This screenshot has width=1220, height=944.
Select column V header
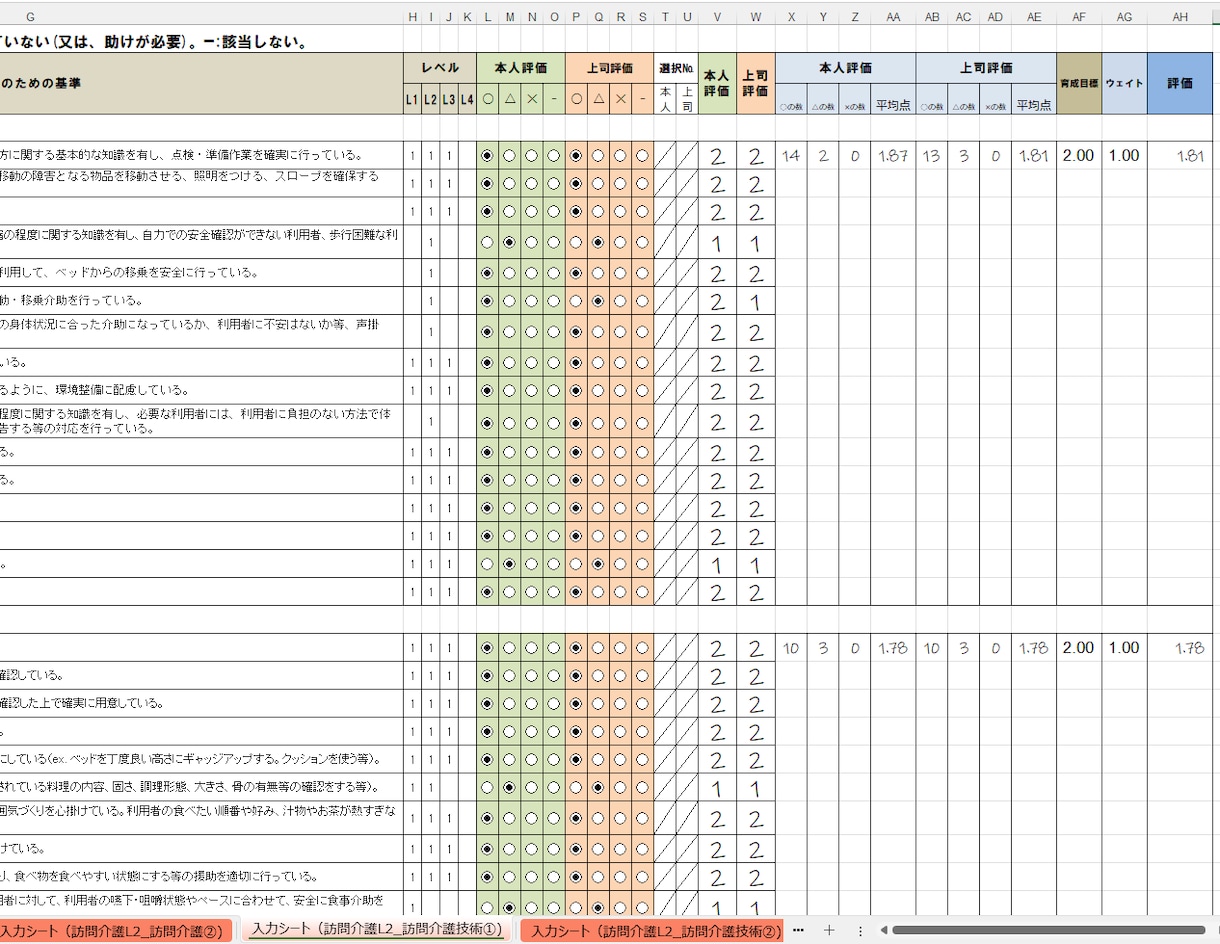[x=717, y=17]
